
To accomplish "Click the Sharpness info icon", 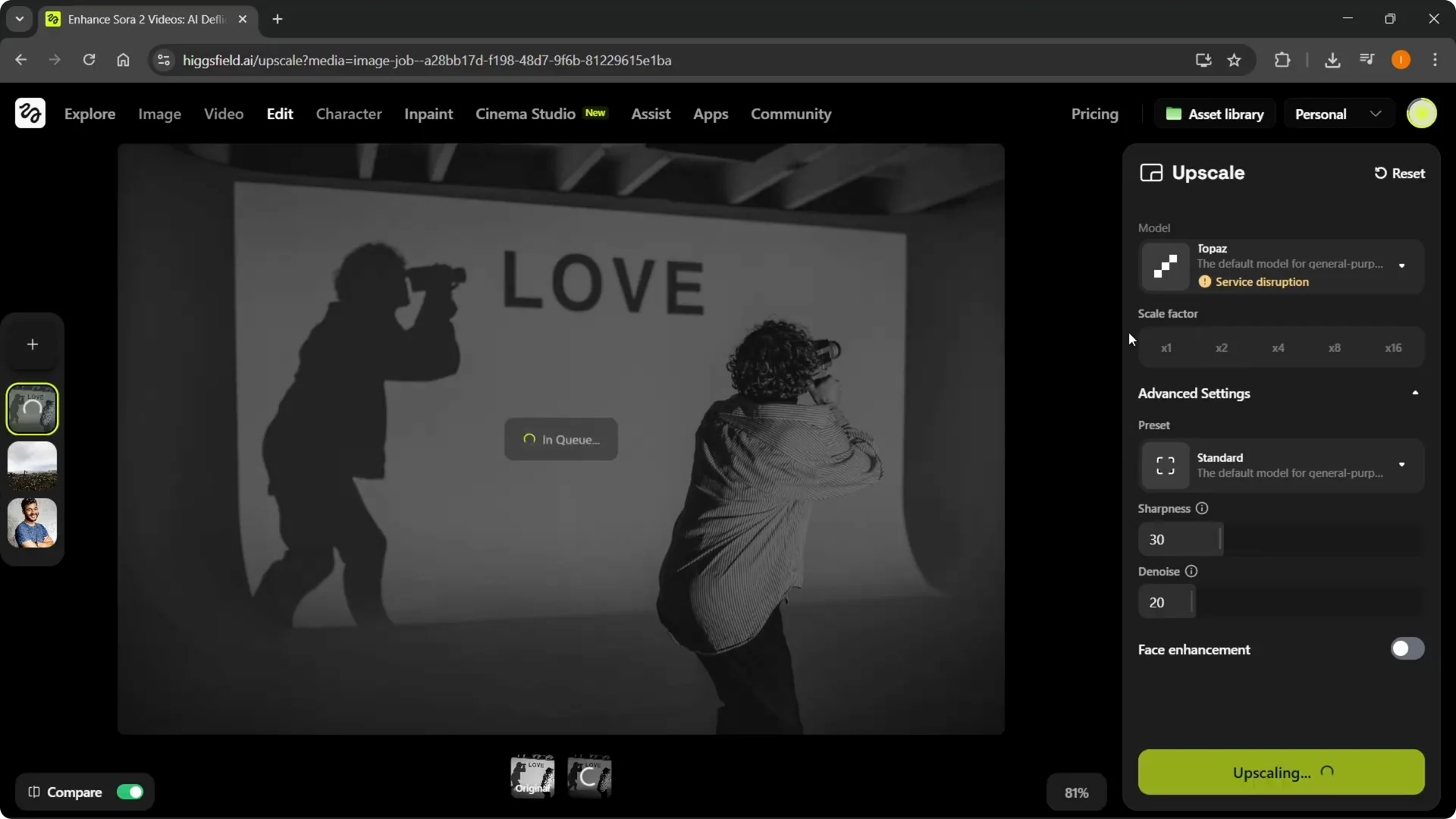I will point(1202,509).
